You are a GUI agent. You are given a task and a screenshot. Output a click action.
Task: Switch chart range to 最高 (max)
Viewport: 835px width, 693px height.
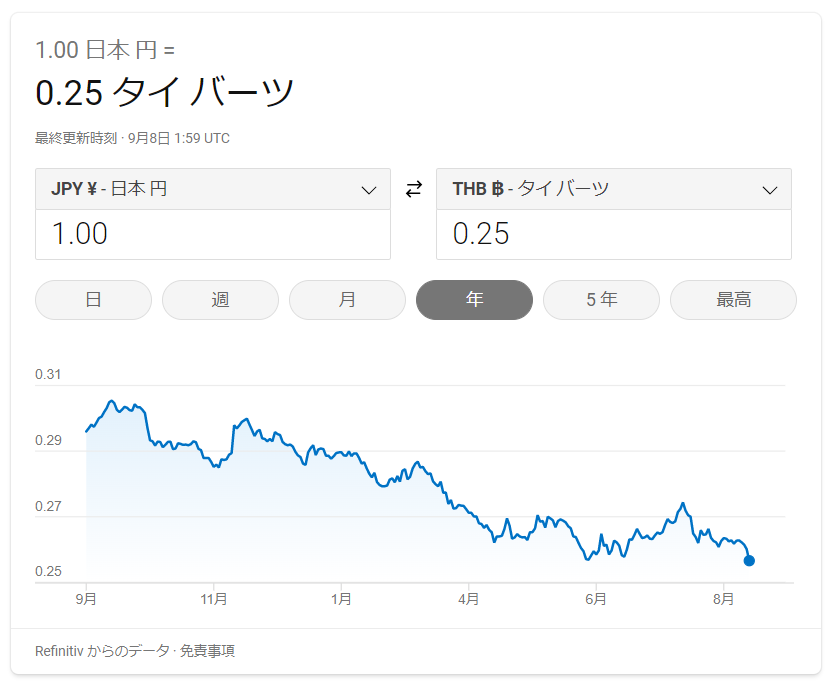pyautogui.click(x=733, y=300)
